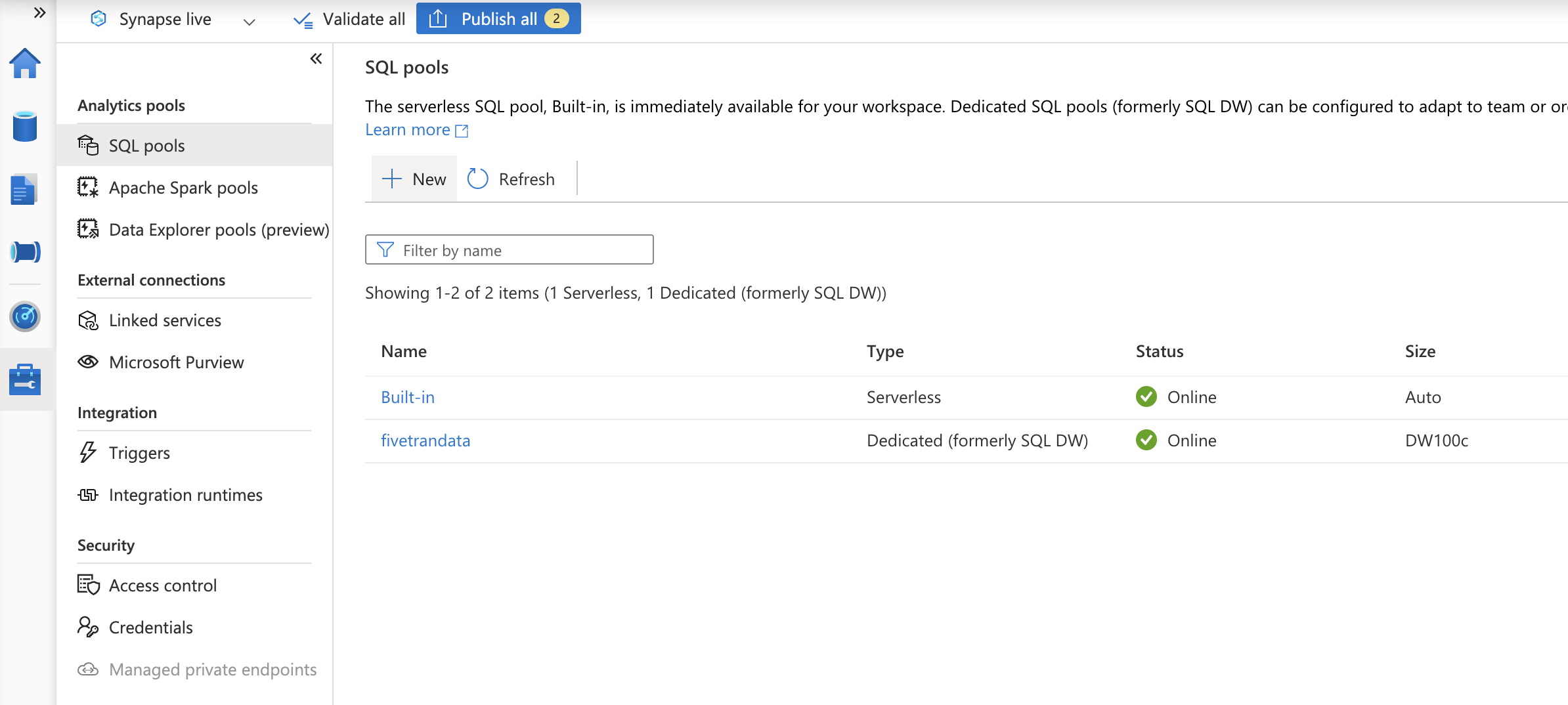
Task: Select the SQL pools icon
Action: 88,145
